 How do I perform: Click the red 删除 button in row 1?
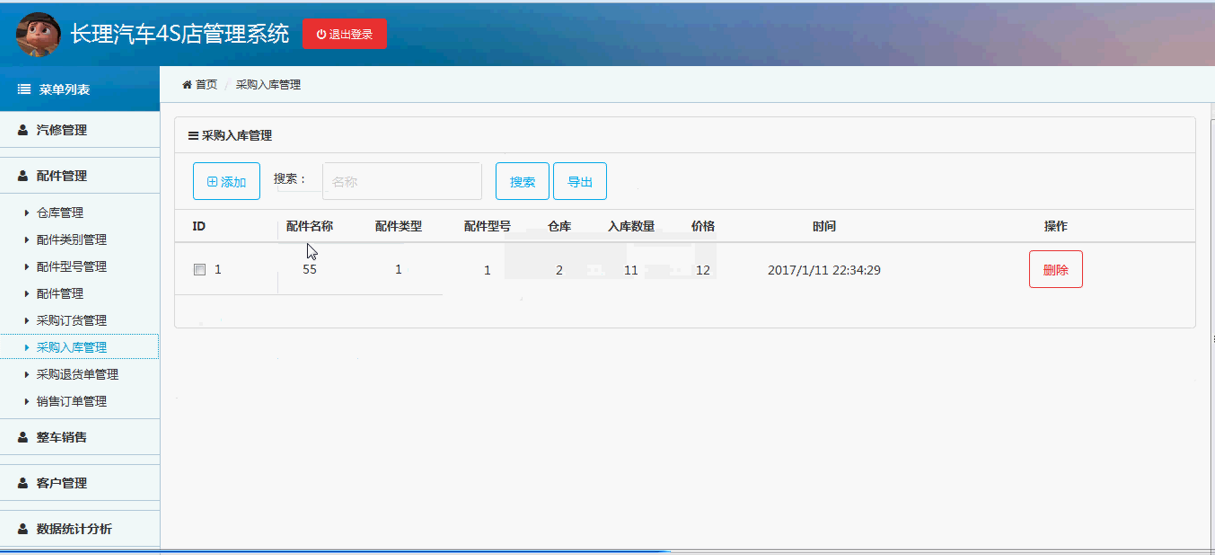coord(1056,270)
